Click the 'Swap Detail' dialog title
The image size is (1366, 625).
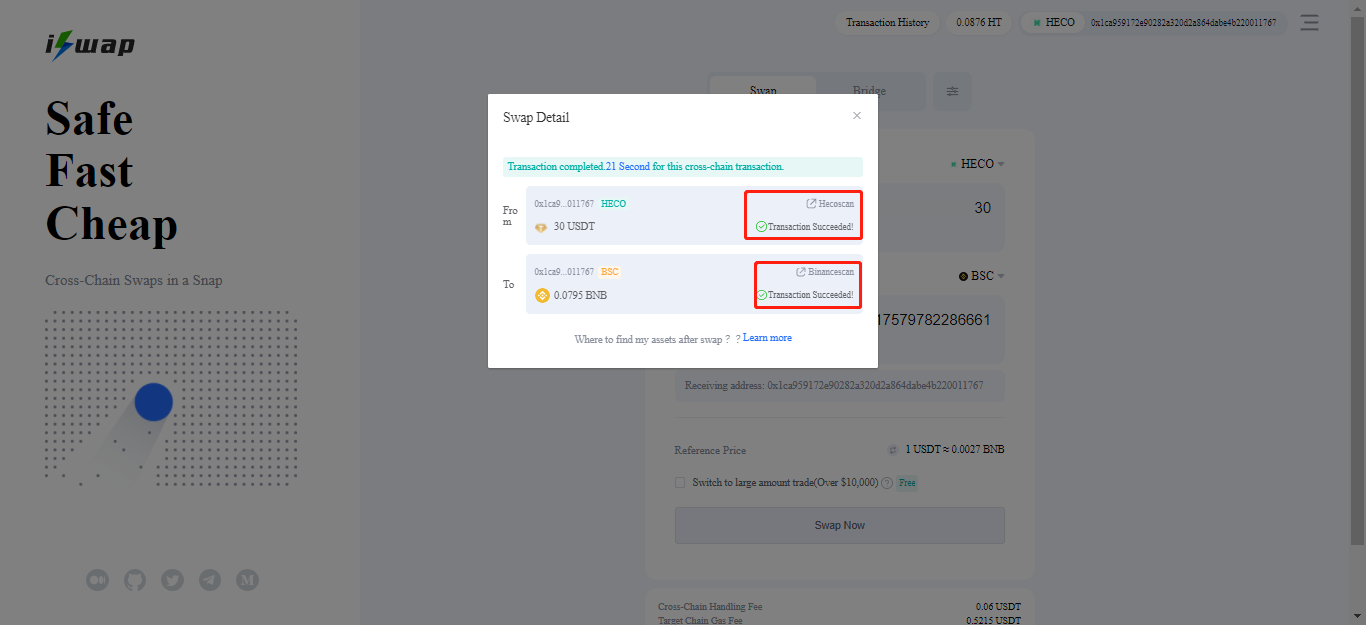(536, 117)
